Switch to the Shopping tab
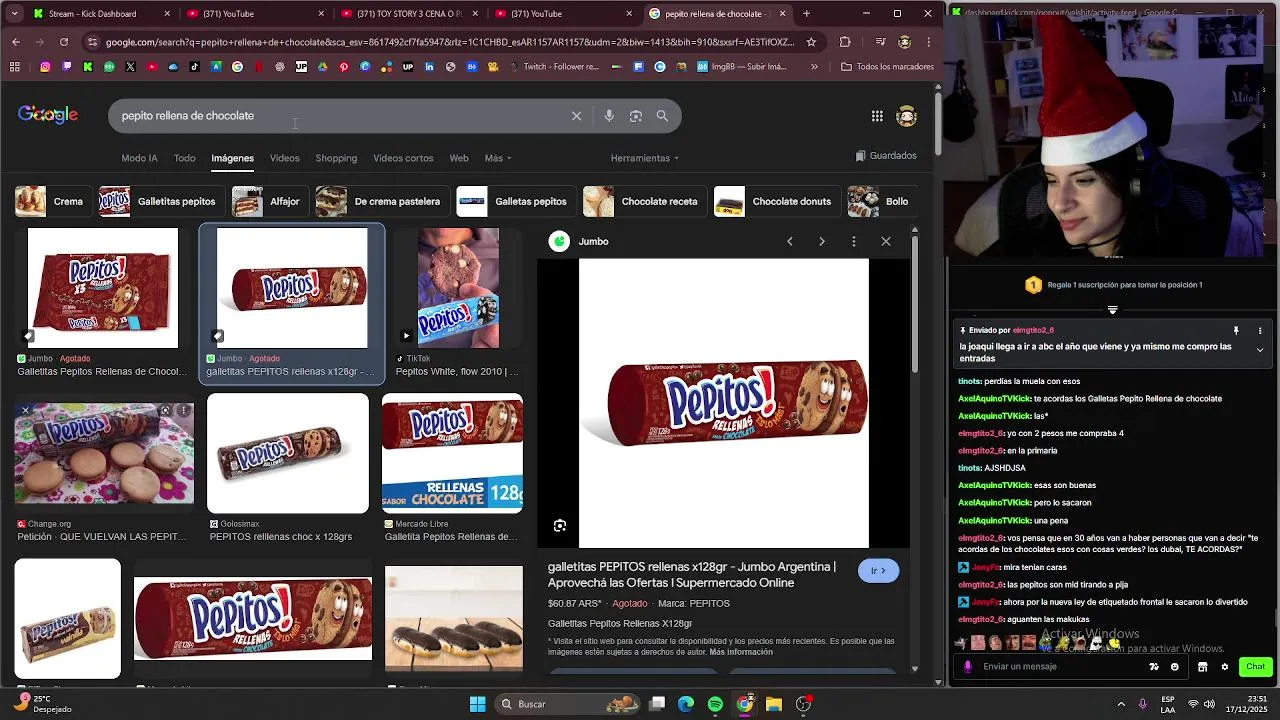The width and height of the screenshot is (1280, 720). [336, 158]
